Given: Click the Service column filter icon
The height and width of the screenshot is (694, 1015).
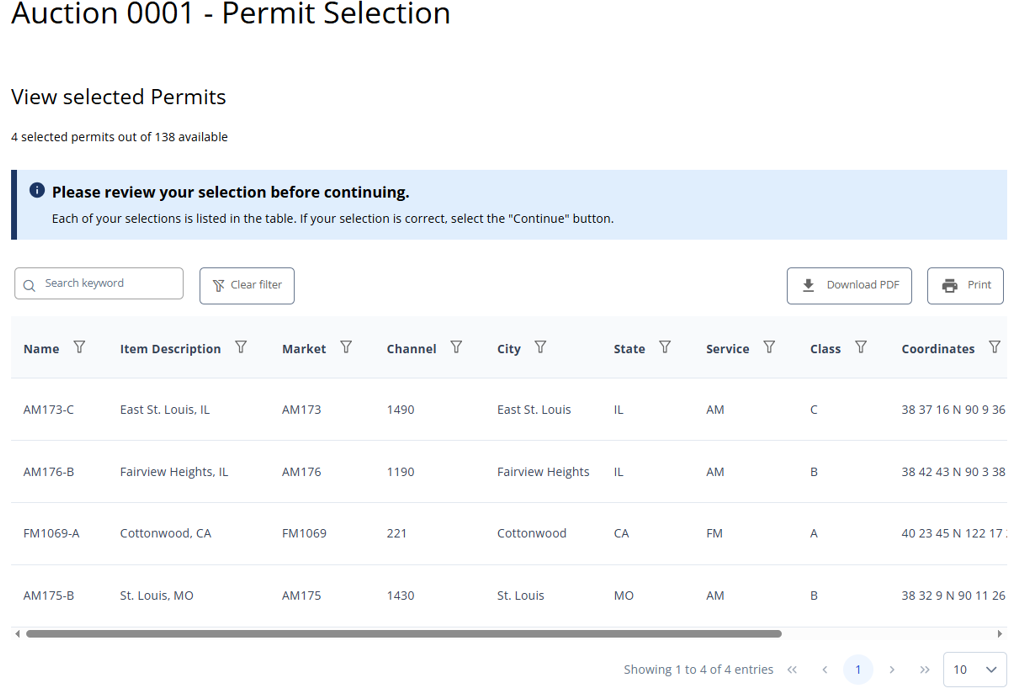Looking at the screenshot, I should [769, 348].
